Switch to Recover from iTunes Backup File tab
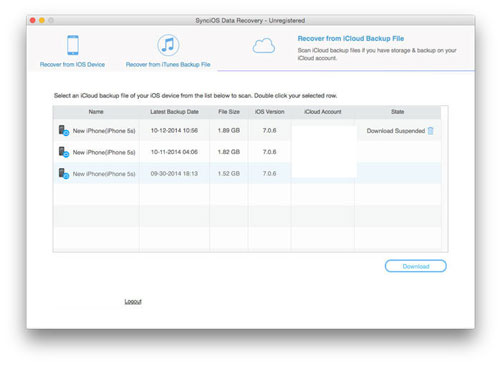The width and height of the screenshot is (500, 365). pyautogui.click(x=168, y=64)
